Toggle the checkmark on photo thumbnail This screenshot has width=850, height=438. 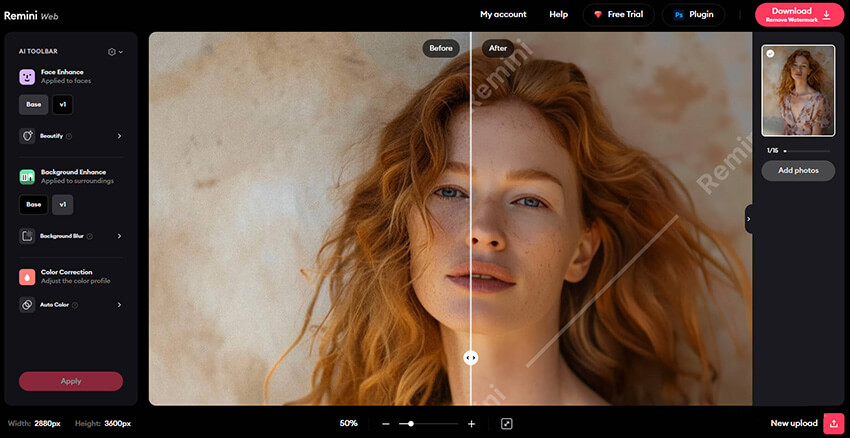click(770, 54)
